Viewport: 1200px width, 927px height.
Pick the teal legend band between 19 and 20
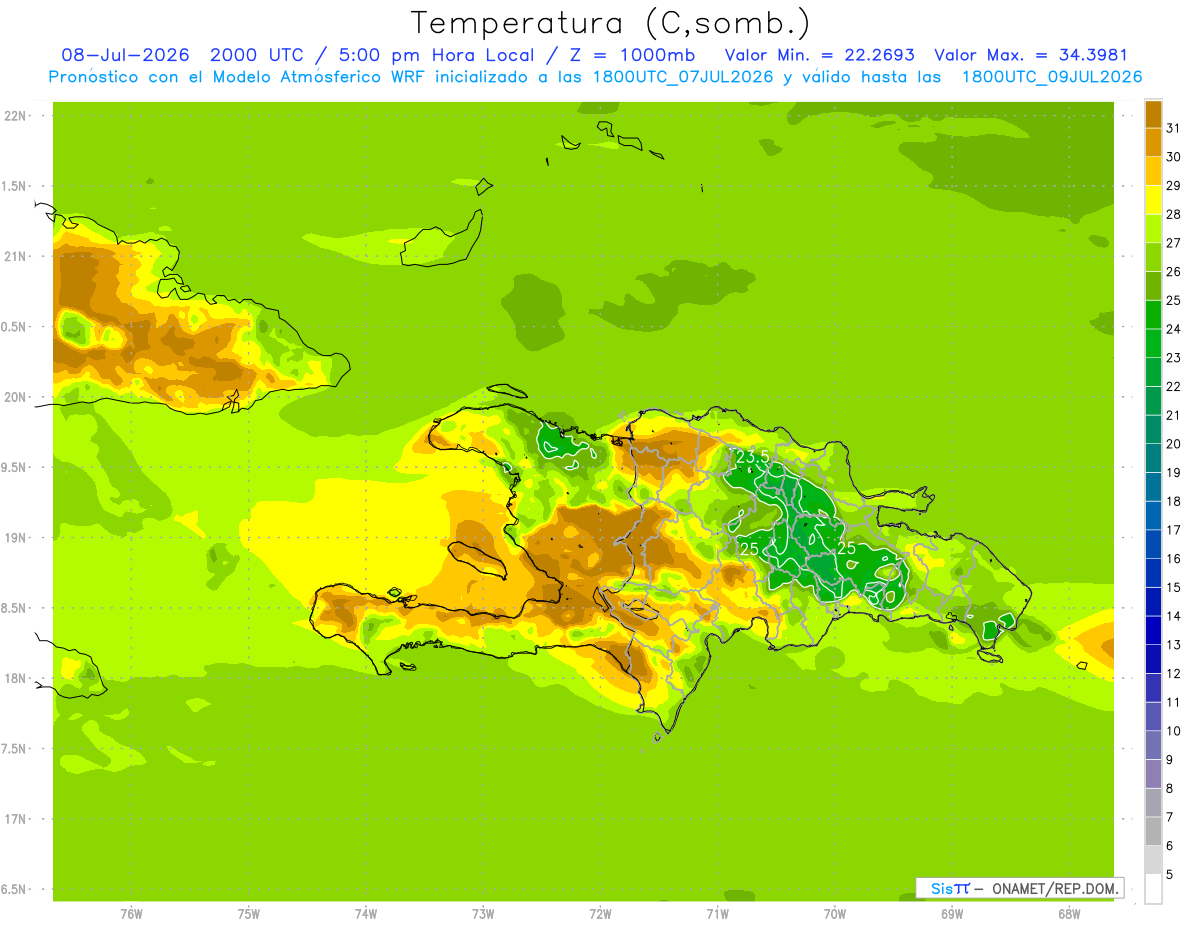click(1153, 458)
